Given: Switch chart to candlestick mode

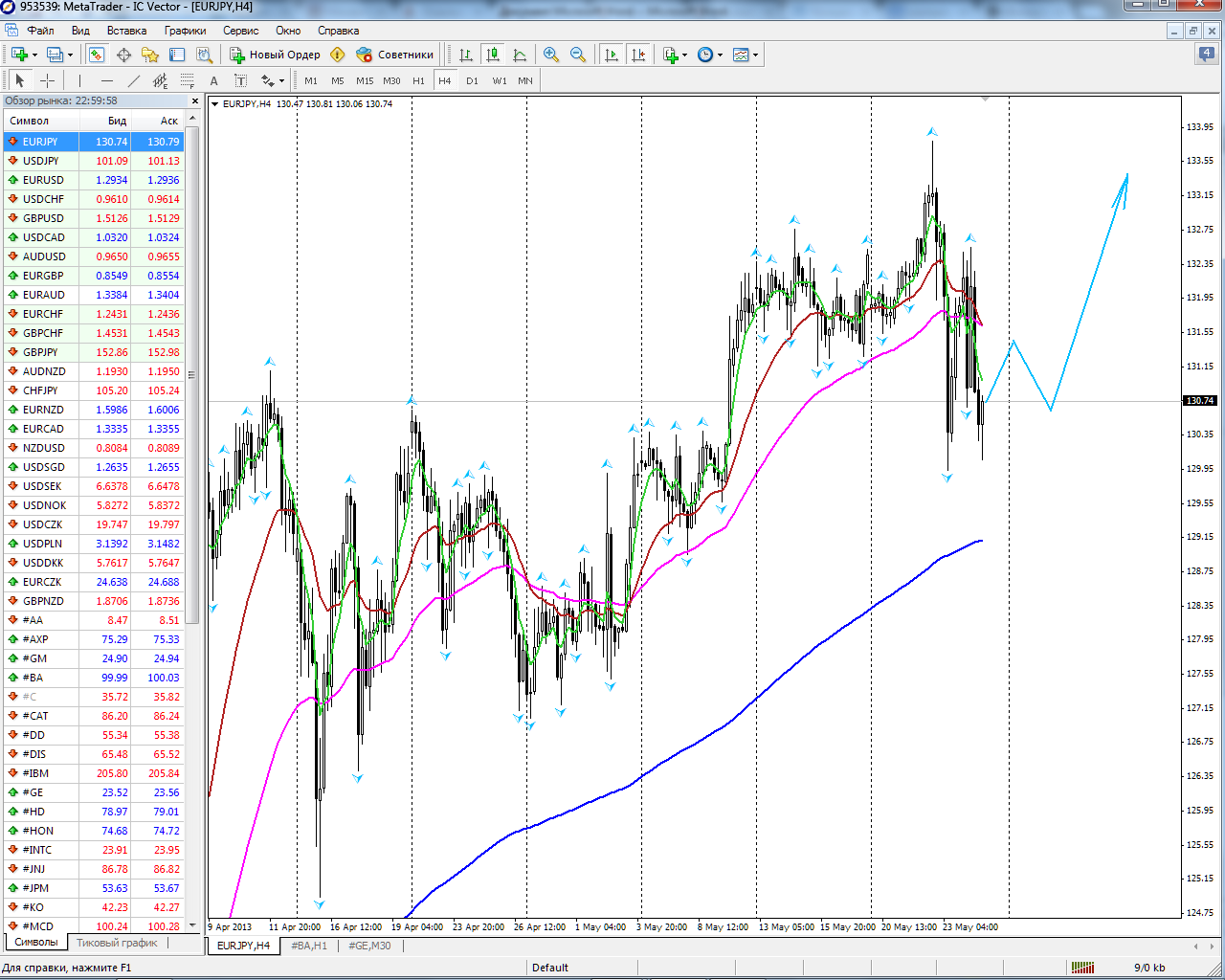Looking at the screenshot, I should tap(493, 55).
